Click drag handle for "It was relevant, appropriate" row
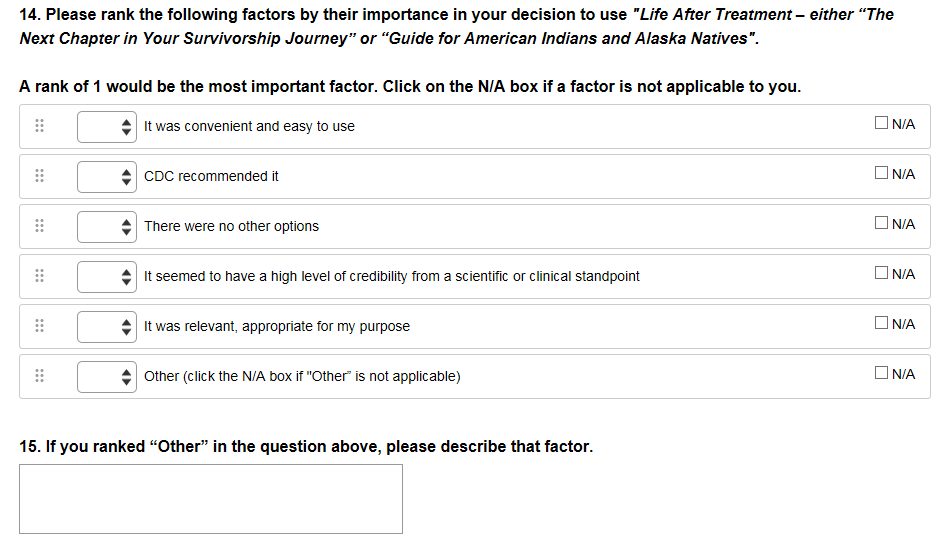 click(39, 326)
